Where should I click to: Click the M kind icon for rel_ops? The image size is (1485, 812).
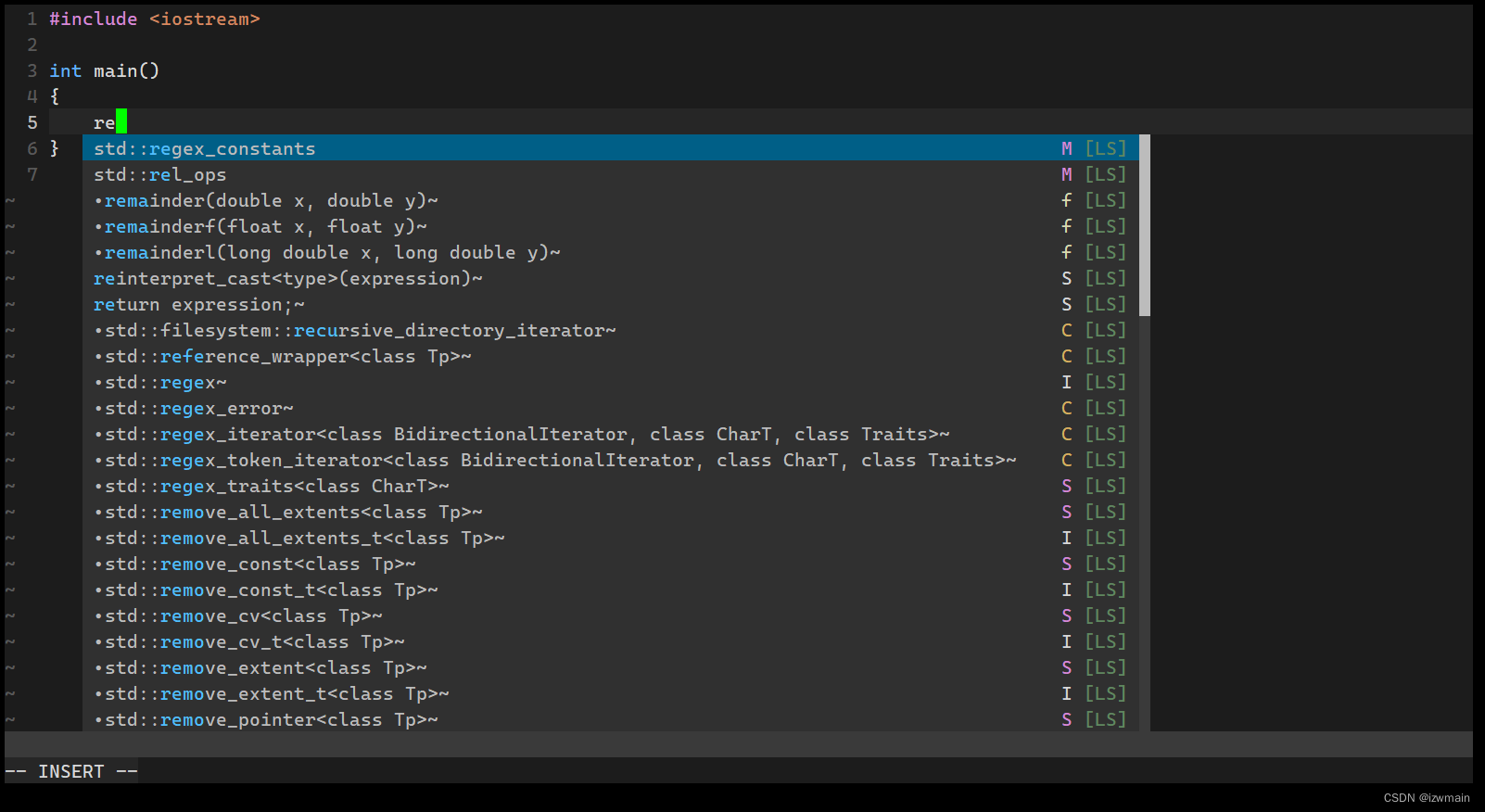coord(1067,174)
